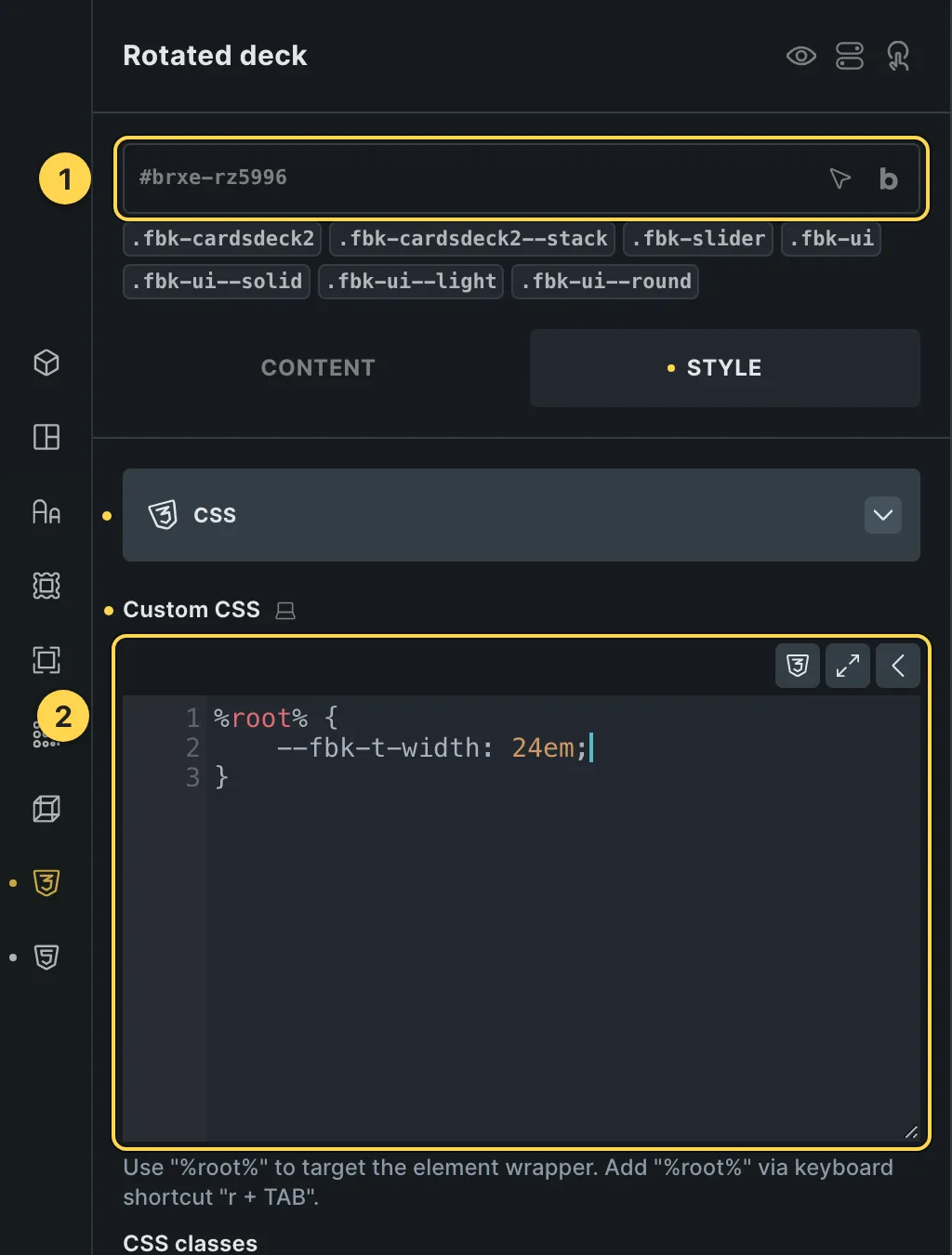Select the .fbk-cardsdeck2 class tag

[222, 239]
